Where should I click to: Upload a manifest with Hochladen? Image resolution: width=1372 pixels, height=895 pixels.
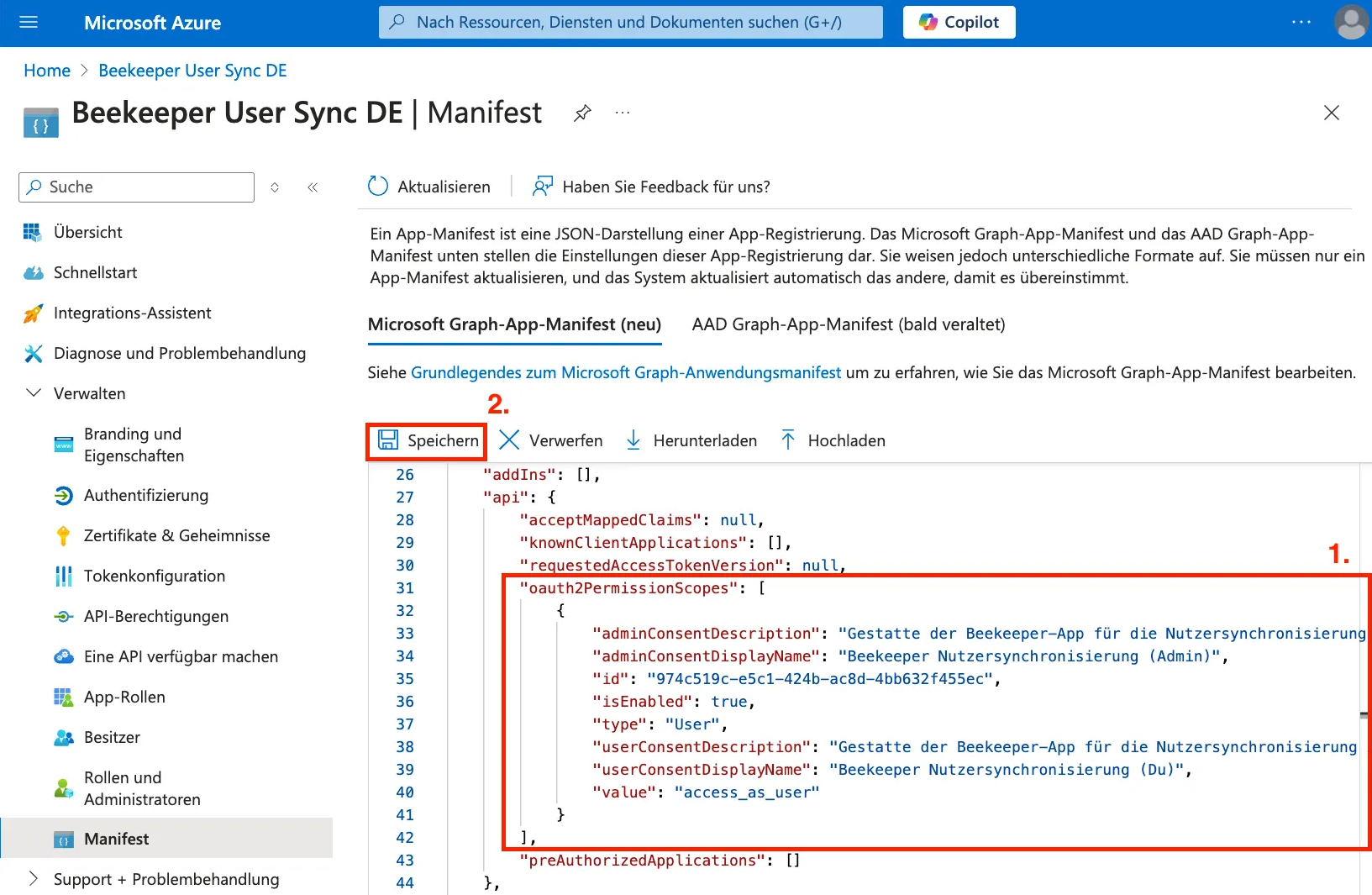coord(832,440)
